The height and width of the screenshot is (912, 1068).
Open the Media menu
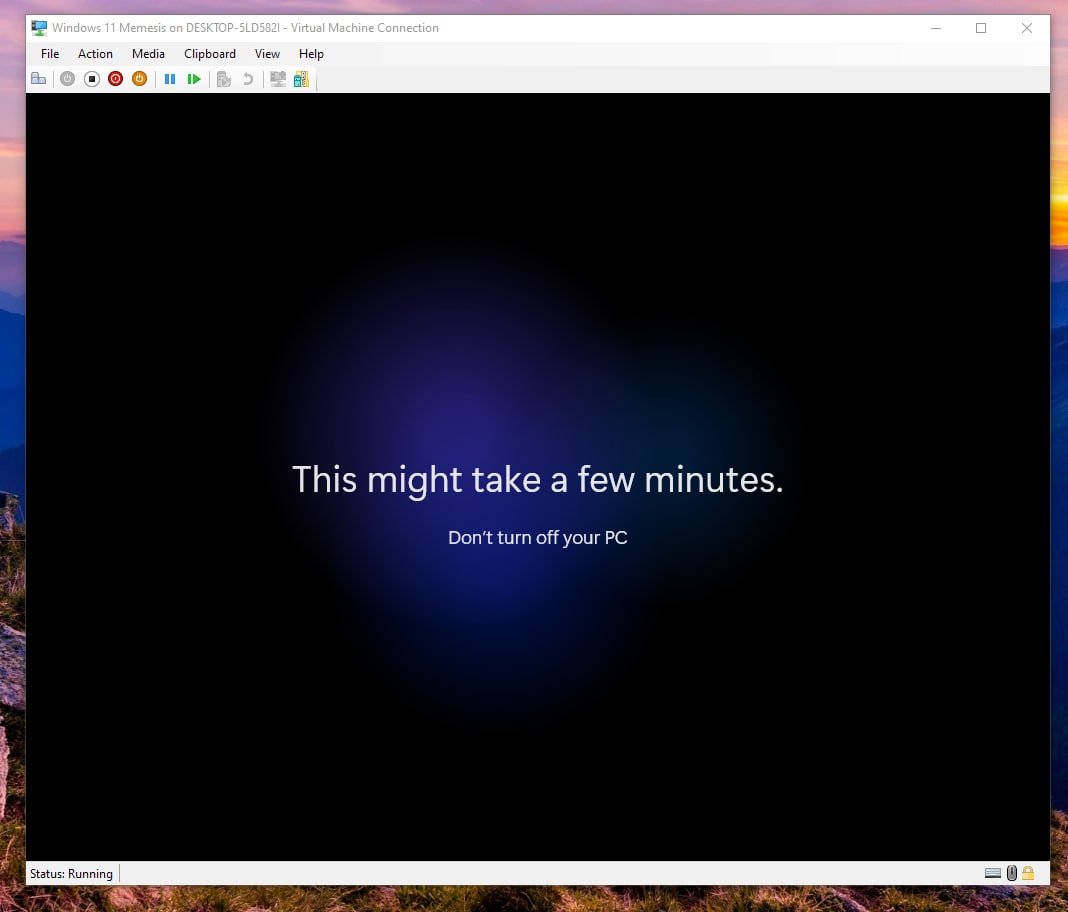click(148, 54)
